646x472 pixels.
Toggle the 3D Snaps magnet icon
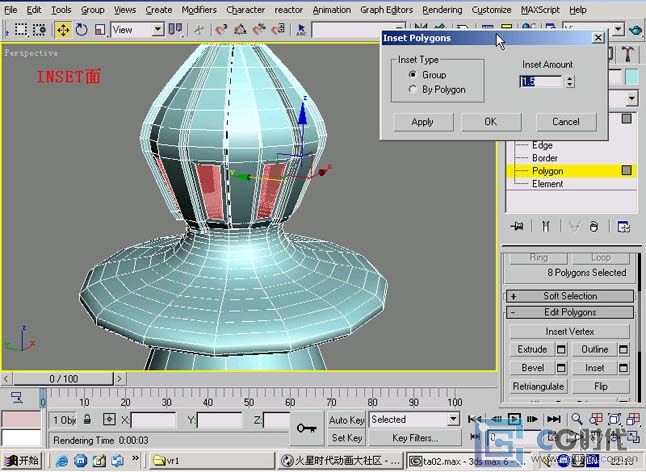[221, 30]
